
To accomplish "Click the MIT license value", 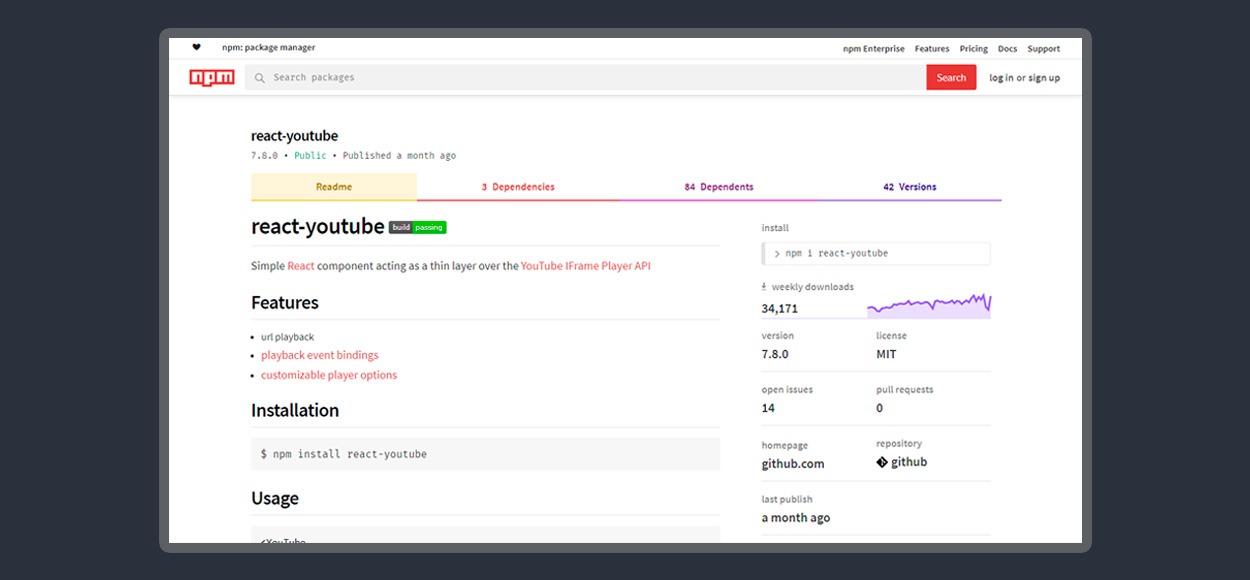I will pos(886,354).
